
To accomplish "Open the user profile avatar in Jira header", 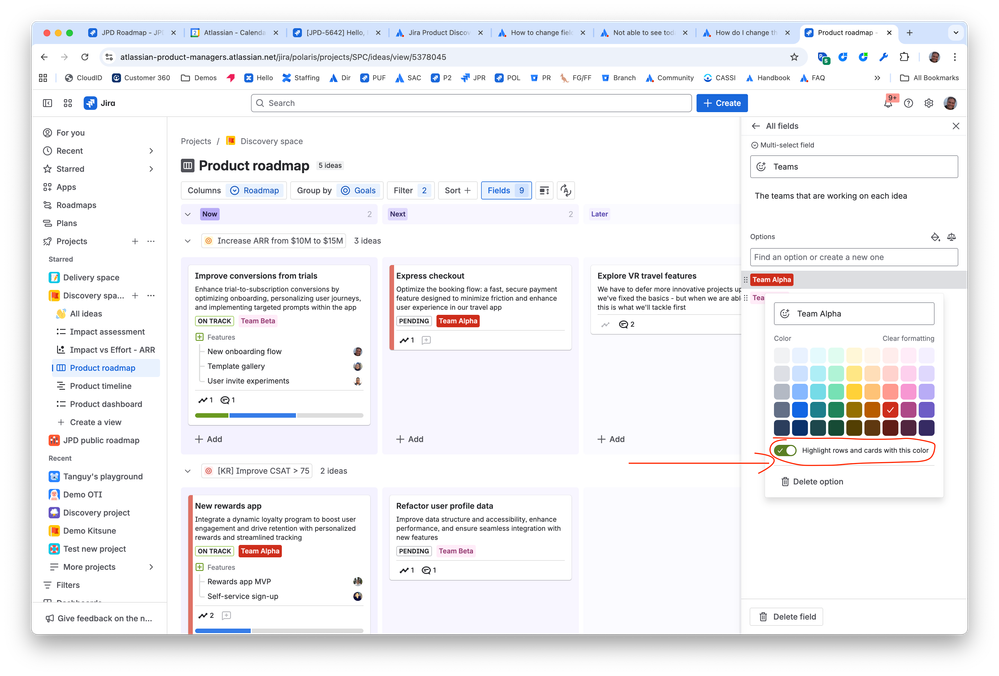I will click(950, 103).
